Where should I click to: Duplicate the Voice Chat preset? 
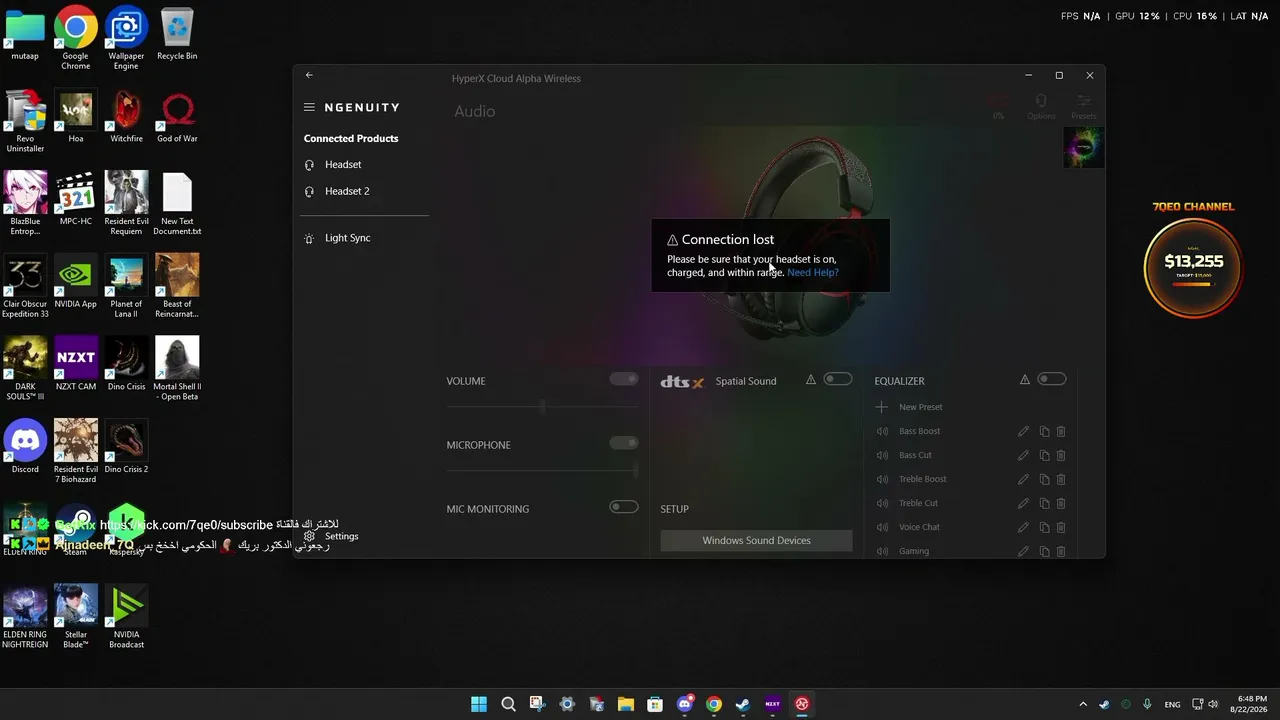pyautogui.click(x=1044, y=527)
